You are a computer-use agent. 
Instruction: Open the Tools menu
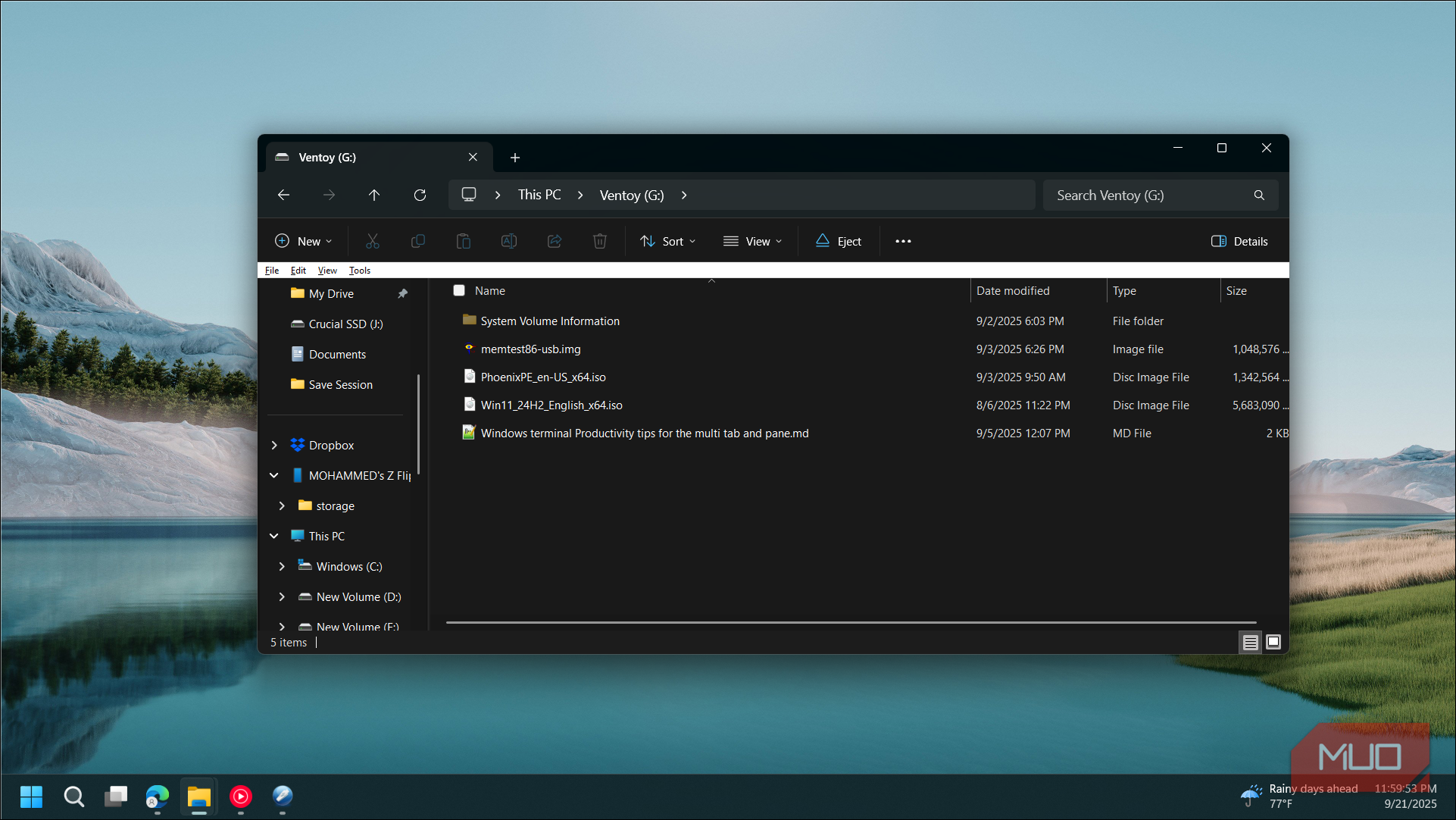point(359,271)
